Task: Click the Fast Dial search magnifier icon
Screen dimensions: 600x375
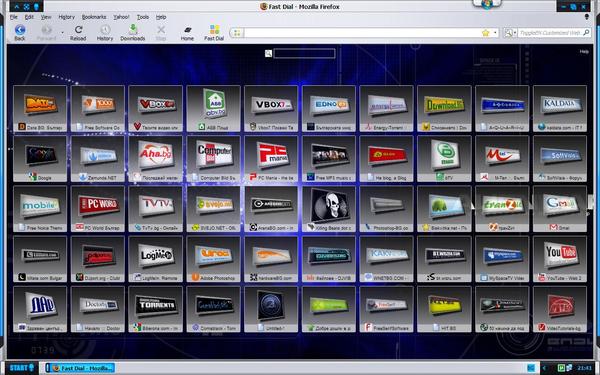Action: (268, 54)
